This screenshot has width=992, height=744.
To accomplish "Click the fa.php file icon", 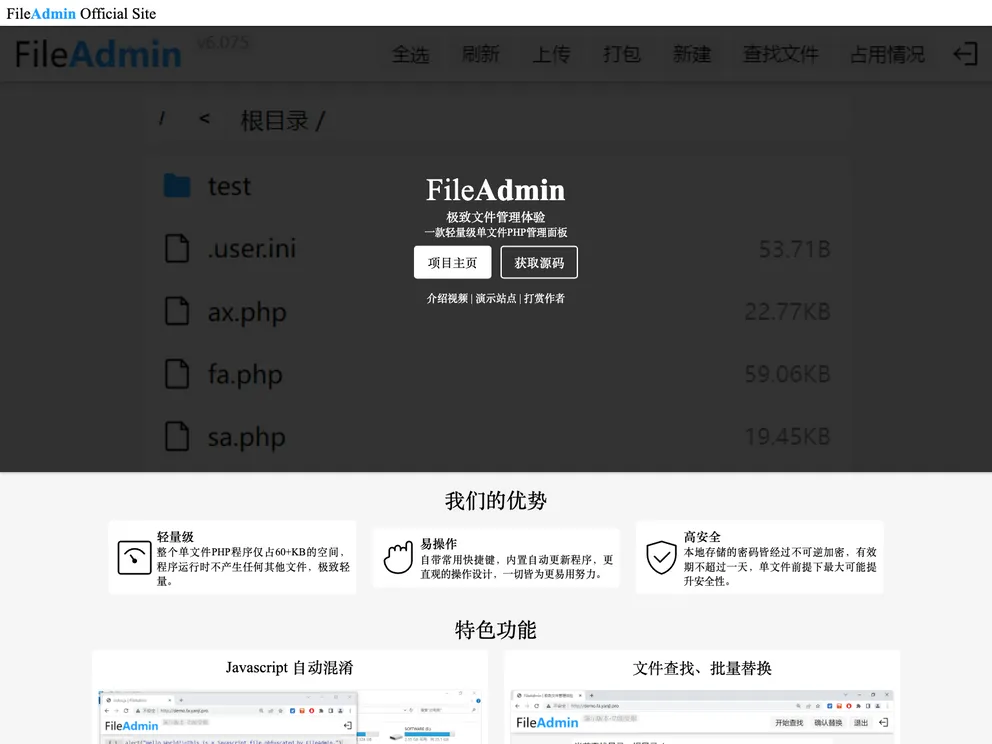I will click(x=176, y=374).
